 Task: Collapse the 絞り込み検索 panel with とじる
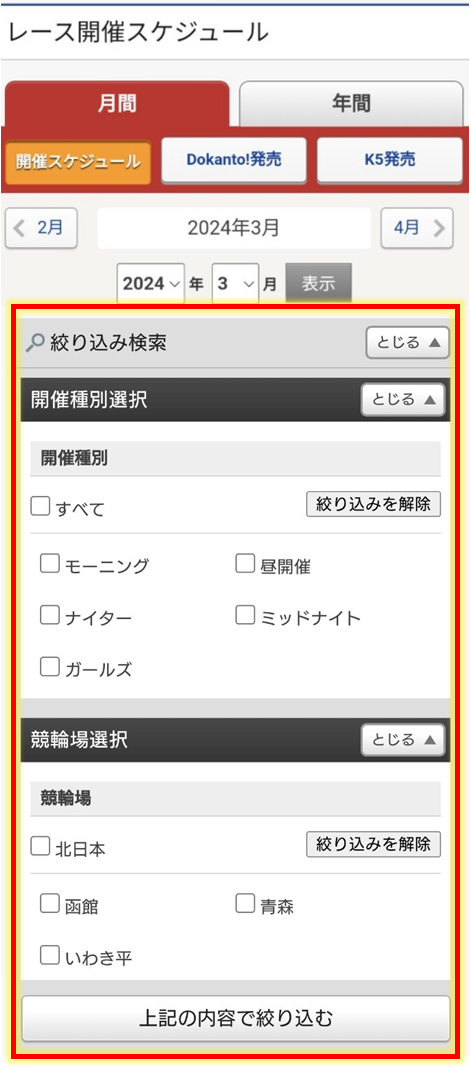click(408, 343)
